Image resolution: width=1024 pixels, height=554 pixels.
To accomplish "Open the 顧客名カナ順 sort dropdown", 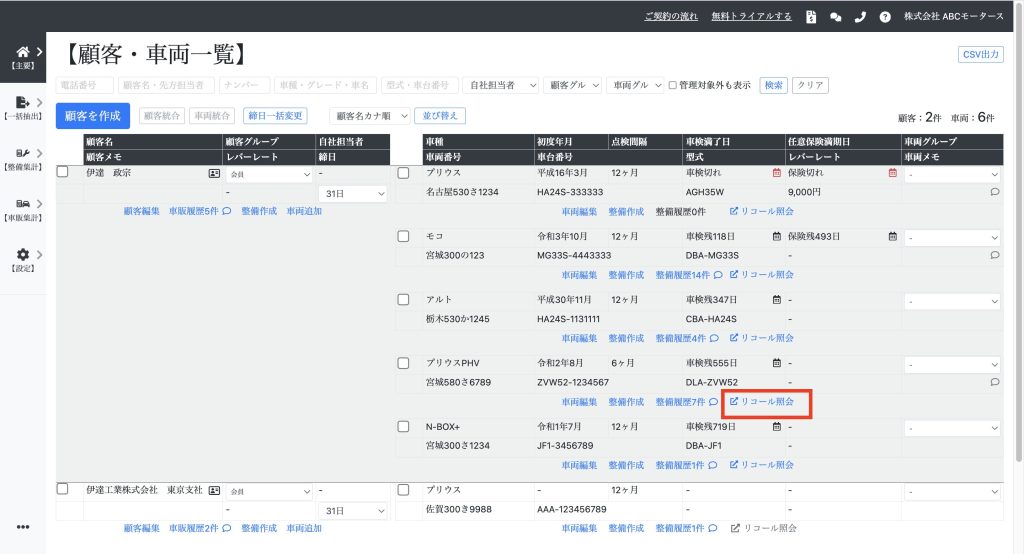I will tap(372, 116).
